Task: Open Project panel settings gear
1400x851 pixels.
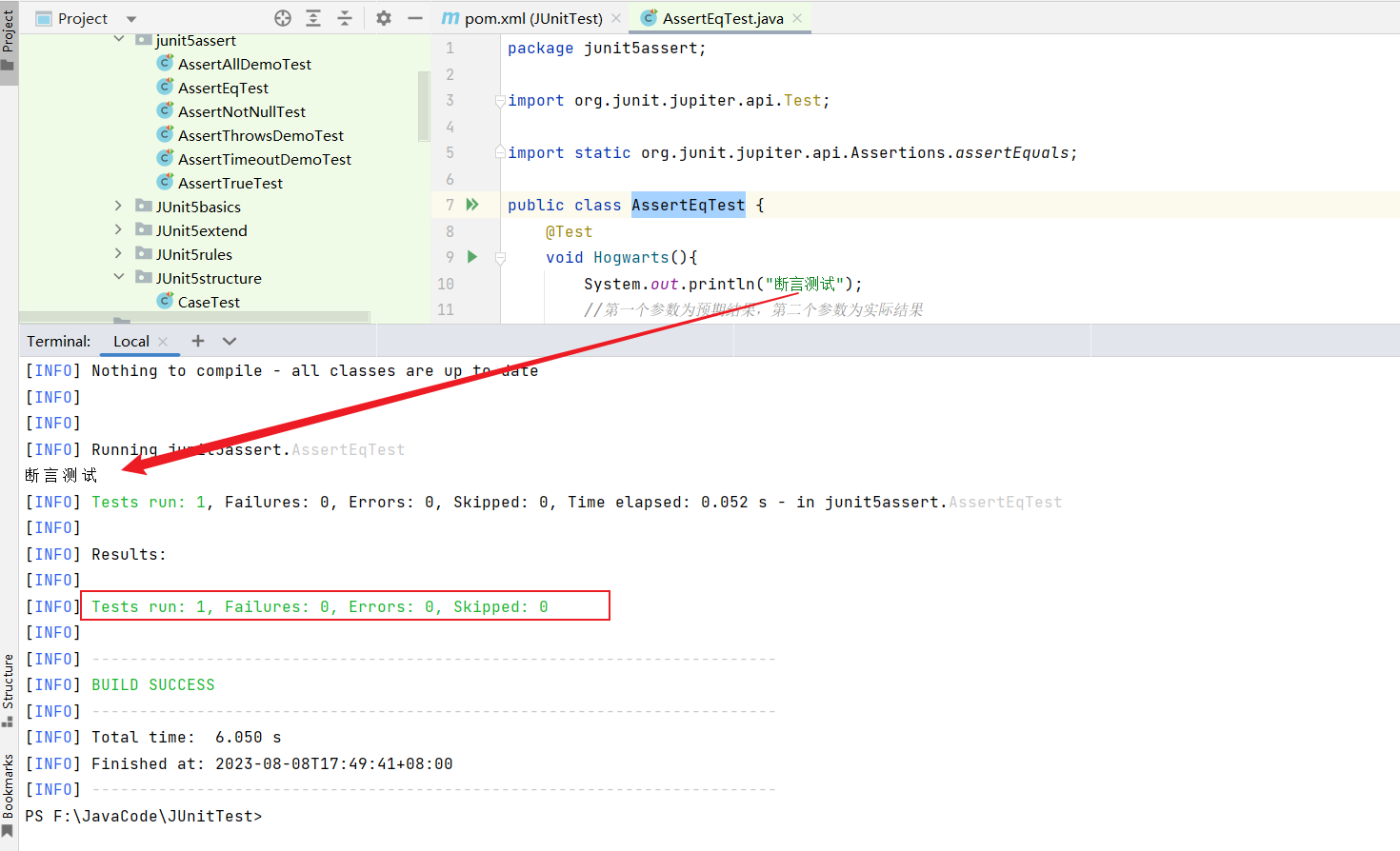Action: click(x=384, y=18)
